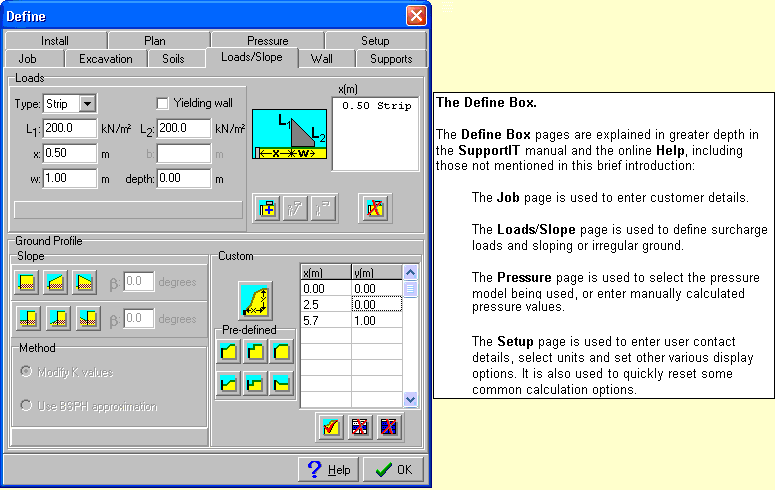Pick the bottom-right pre-defined profile shape
The image size is (775, 490).
282,382
